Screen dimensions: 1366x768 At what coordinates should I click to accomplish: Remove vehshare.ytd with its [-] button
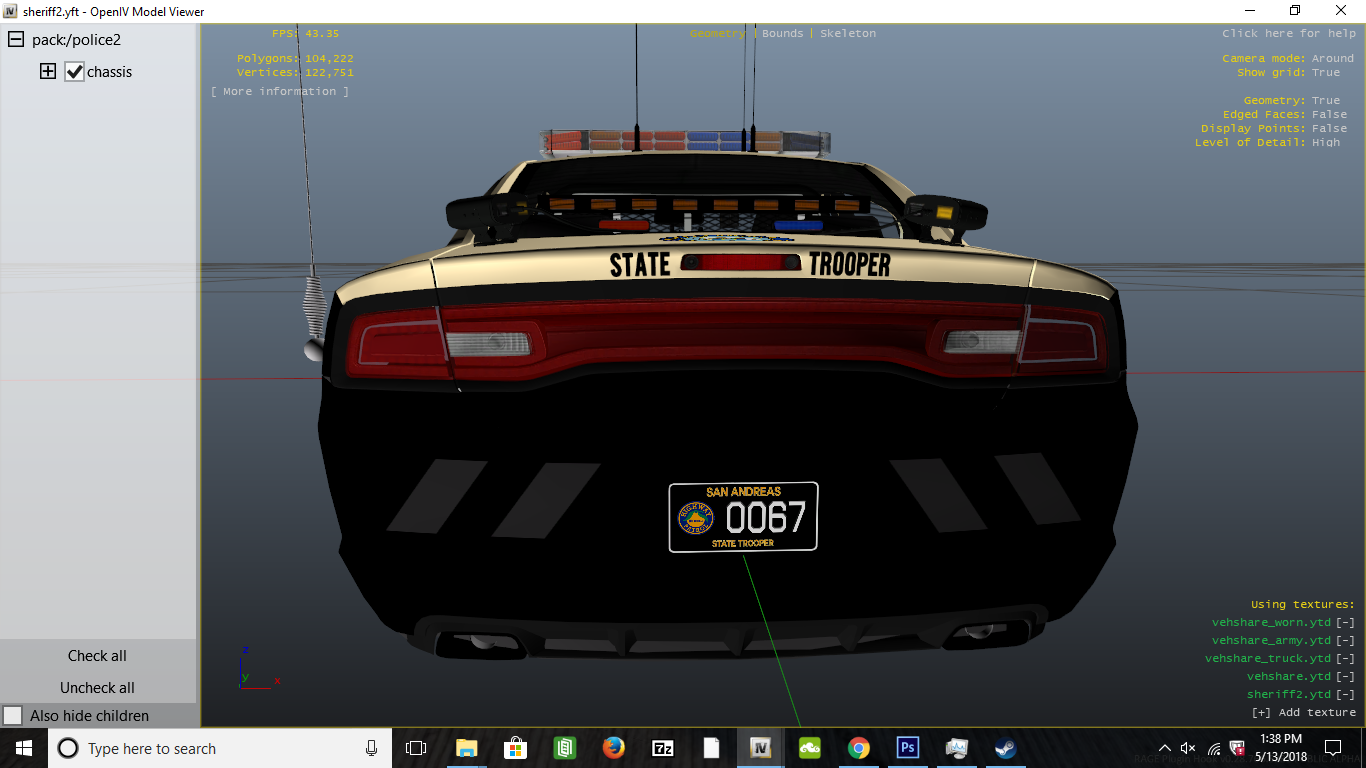(1346, 677)
